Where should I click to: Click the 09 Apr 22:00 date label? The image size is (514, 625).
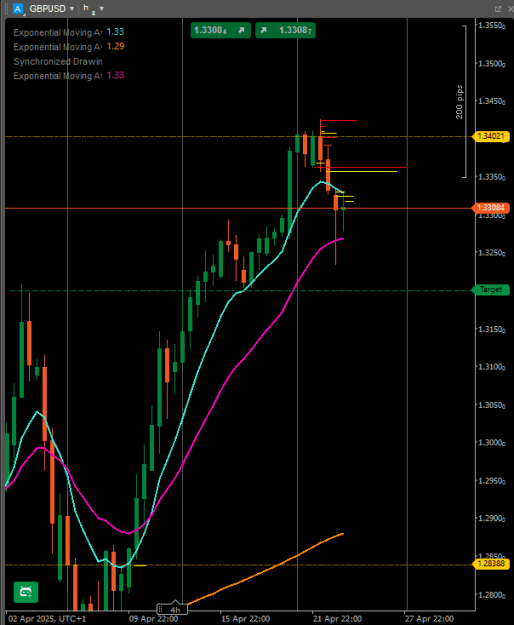153,619
